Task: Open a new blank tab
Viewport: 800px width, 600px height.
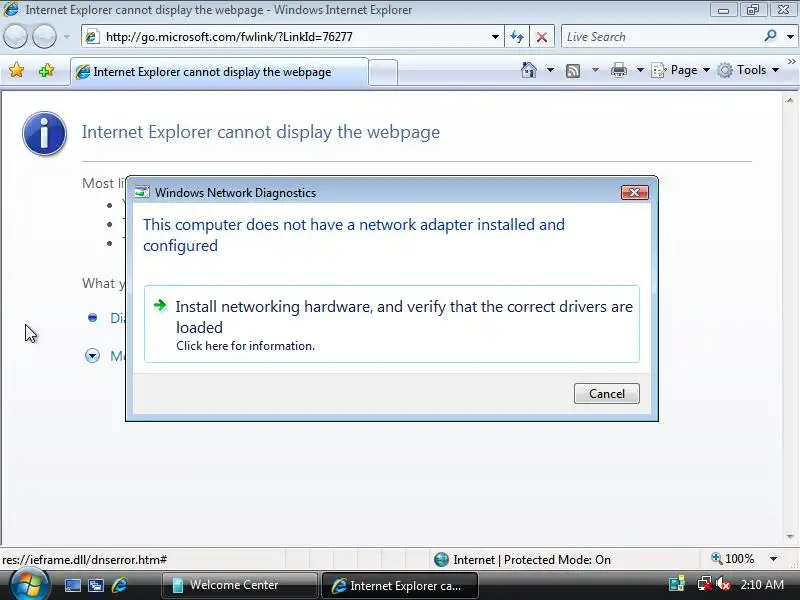Action: [383, 72]
